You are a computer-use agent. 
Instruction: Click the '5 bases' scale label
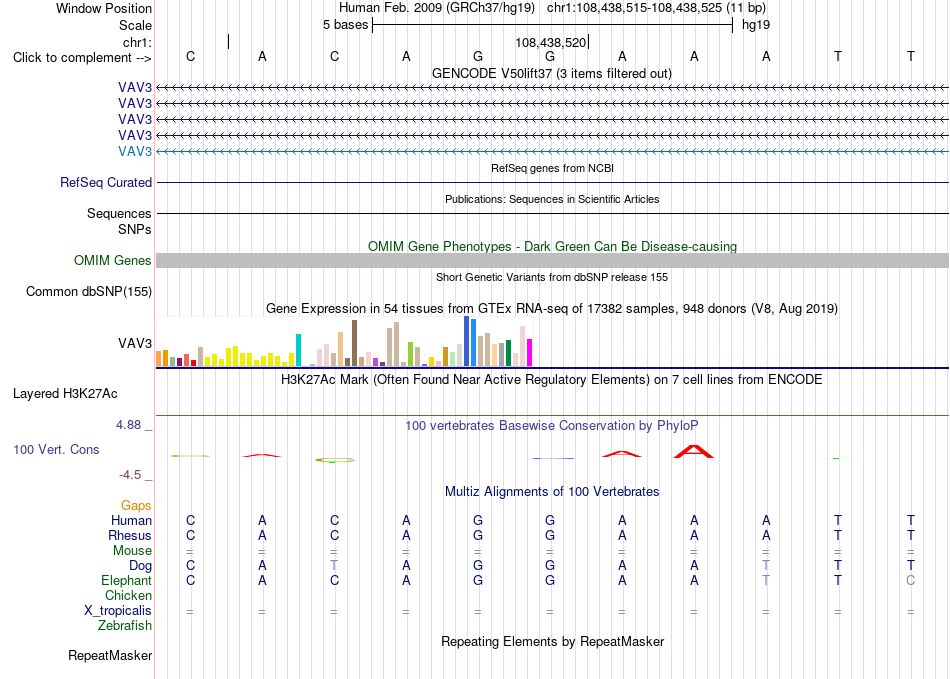tap(345, 25)
